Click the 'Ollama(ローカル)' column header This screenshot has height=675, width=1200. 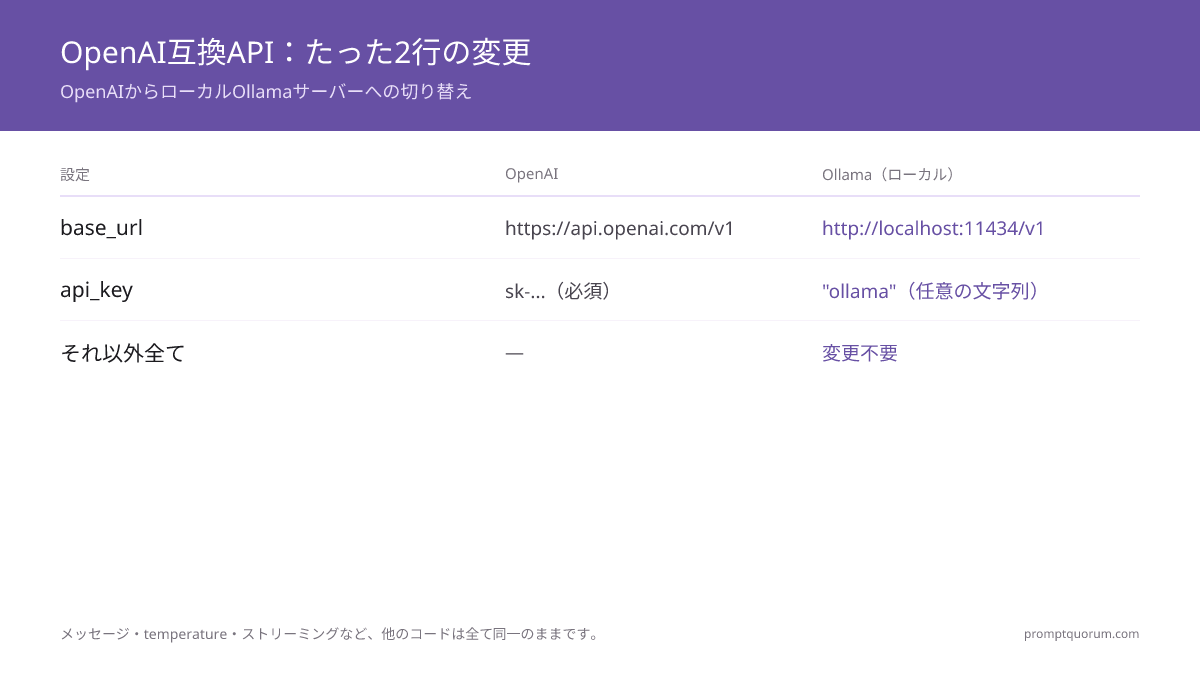coord(889,175)
